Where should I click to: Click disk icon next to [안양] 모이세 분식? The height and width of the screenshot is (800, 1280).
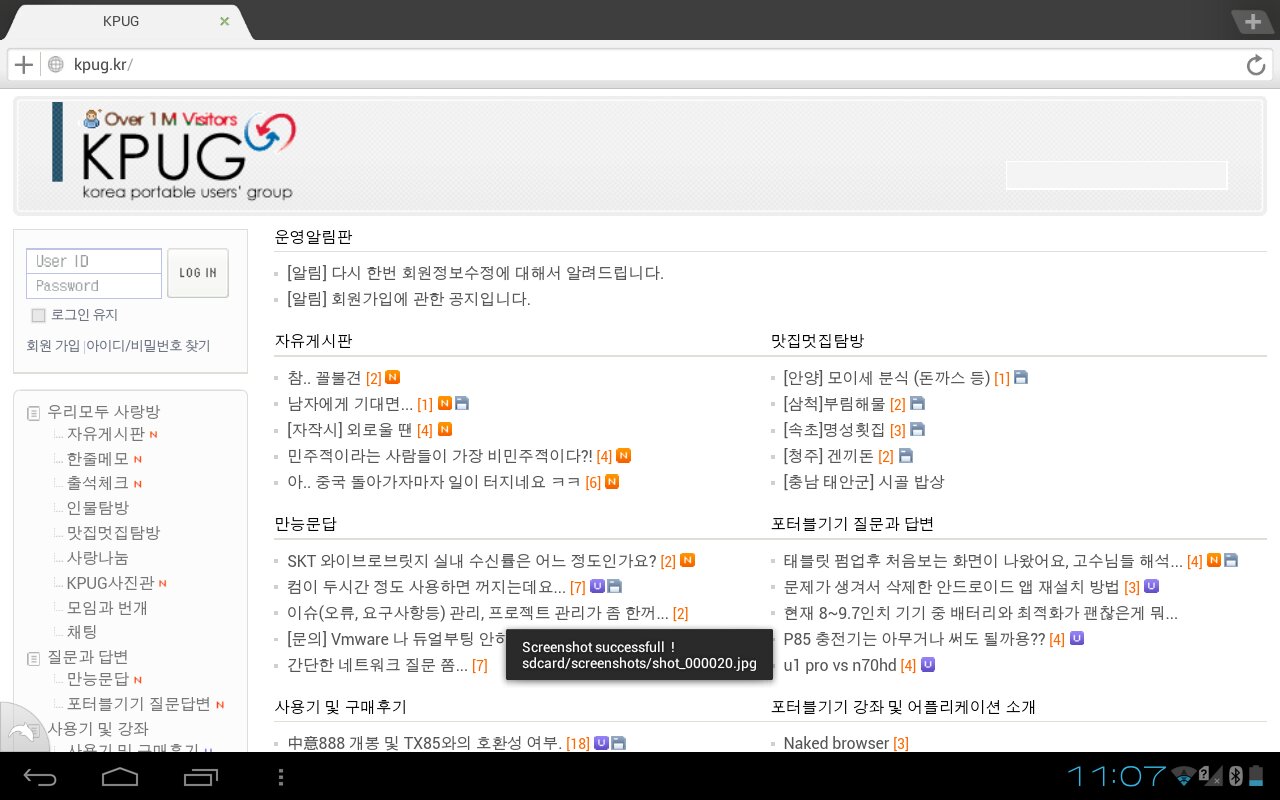(x=1021, y=377)
